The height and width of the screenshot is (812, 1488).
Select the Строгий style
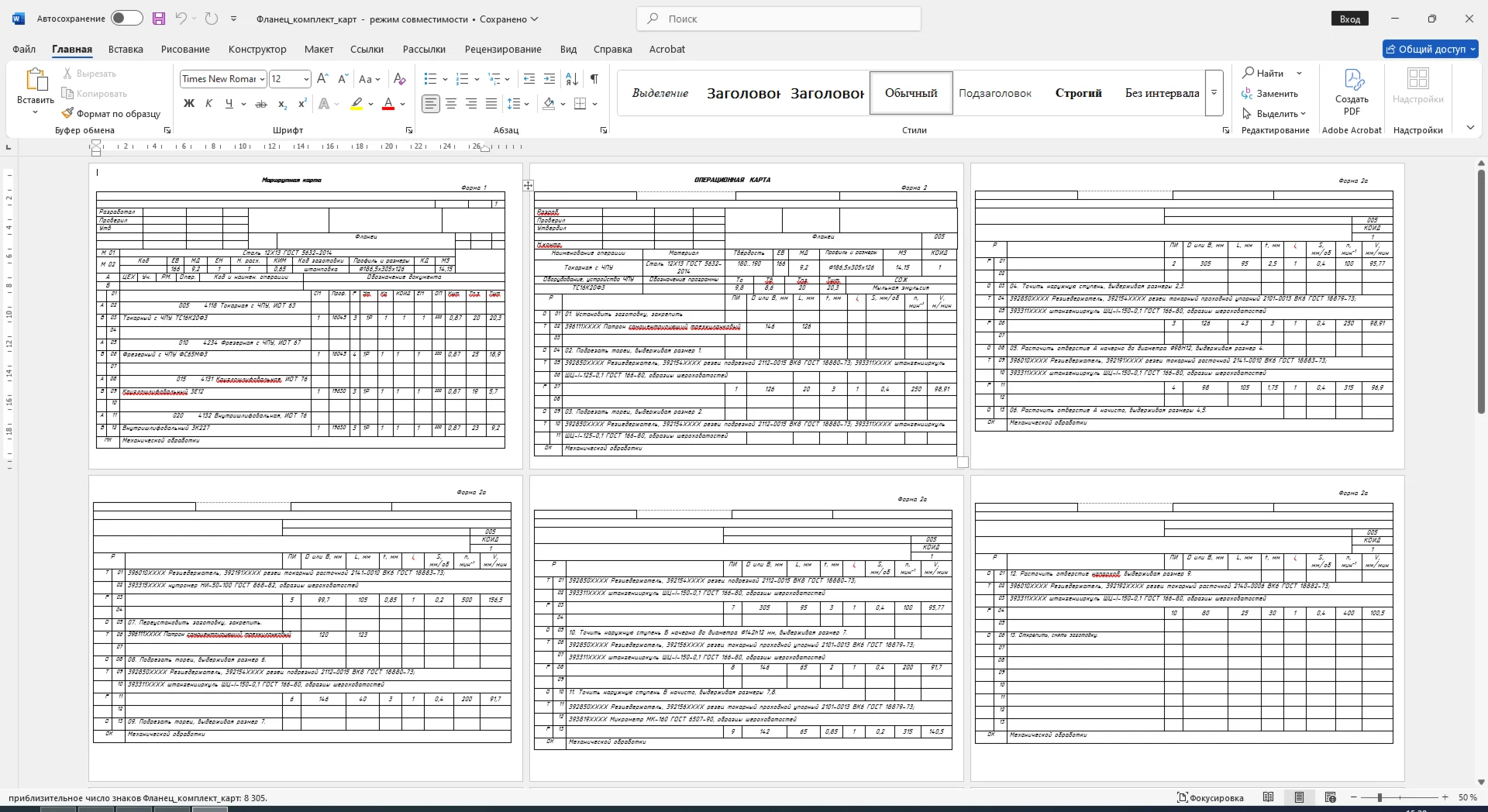pos(1078,93)
